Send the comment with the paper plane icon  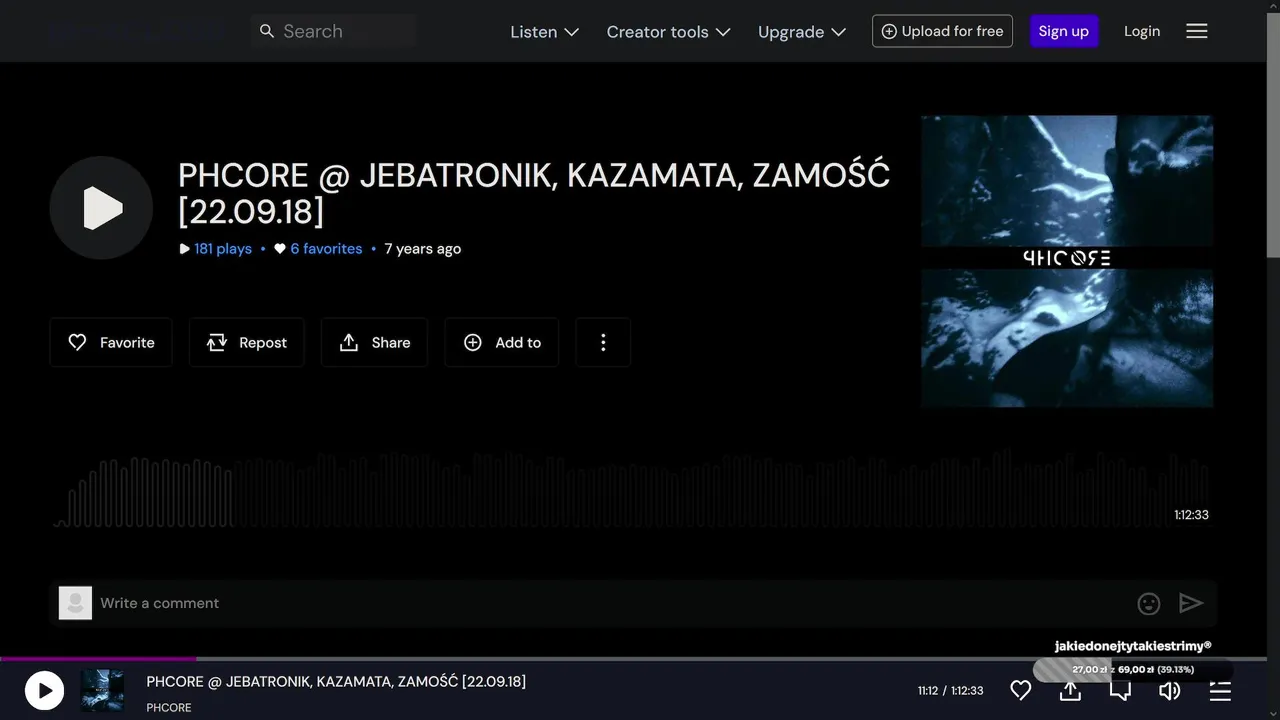[1191, 603]
